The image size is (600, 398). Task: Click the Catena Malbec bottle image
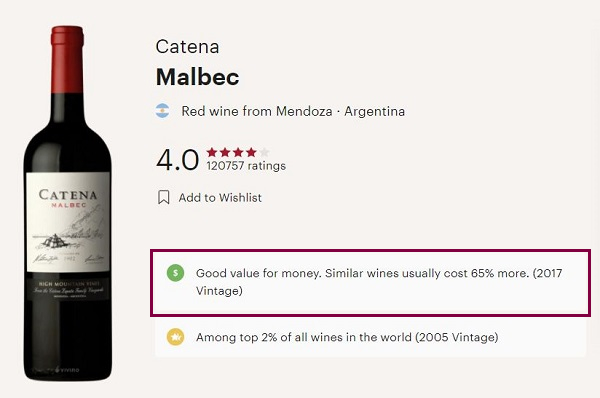67,203
